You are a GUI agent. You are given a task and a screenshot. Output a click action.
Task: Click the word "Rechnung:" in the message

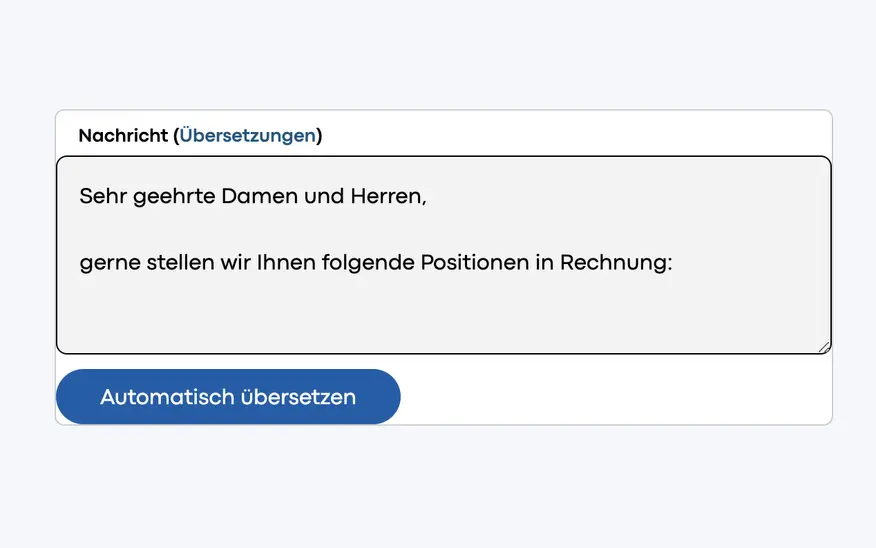tap(616, 264)
